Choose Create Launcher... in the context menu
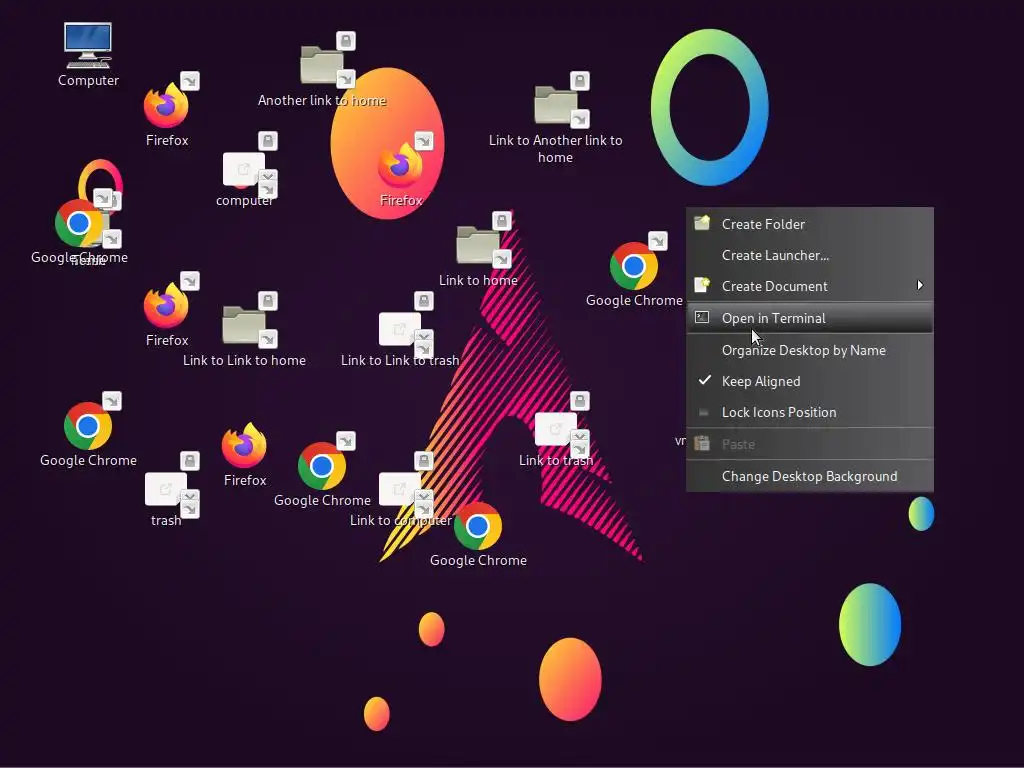This screenshot has height=768, width=1024. click(x=810, y=255)
